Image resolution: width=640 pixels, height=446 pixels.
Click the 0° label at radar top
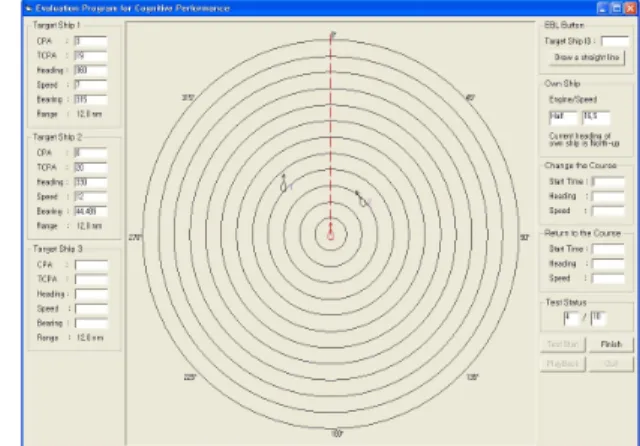[x=333, y=35]
